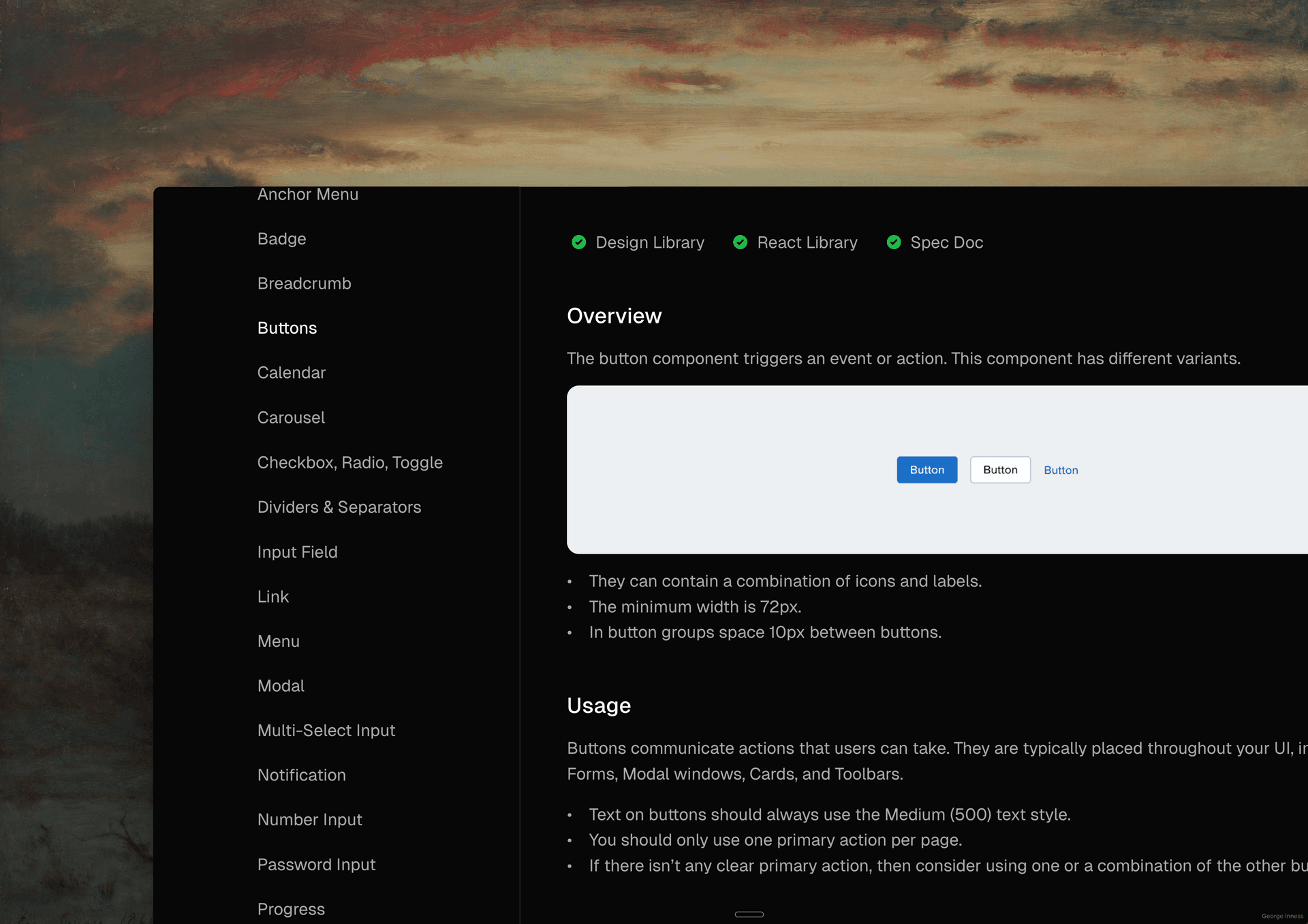This screenshot has width=1308, height=924.
Task: Click the blue primary Button example
Action: 926,470
